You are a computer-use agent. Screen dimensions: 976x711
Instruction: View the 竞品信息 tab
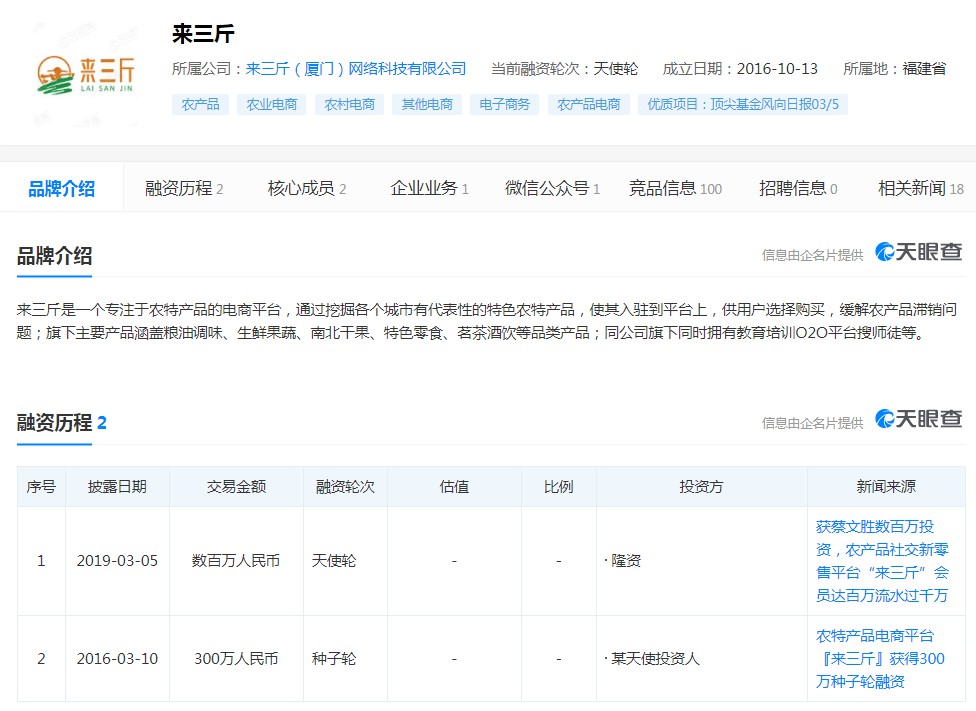pos(674,188)
